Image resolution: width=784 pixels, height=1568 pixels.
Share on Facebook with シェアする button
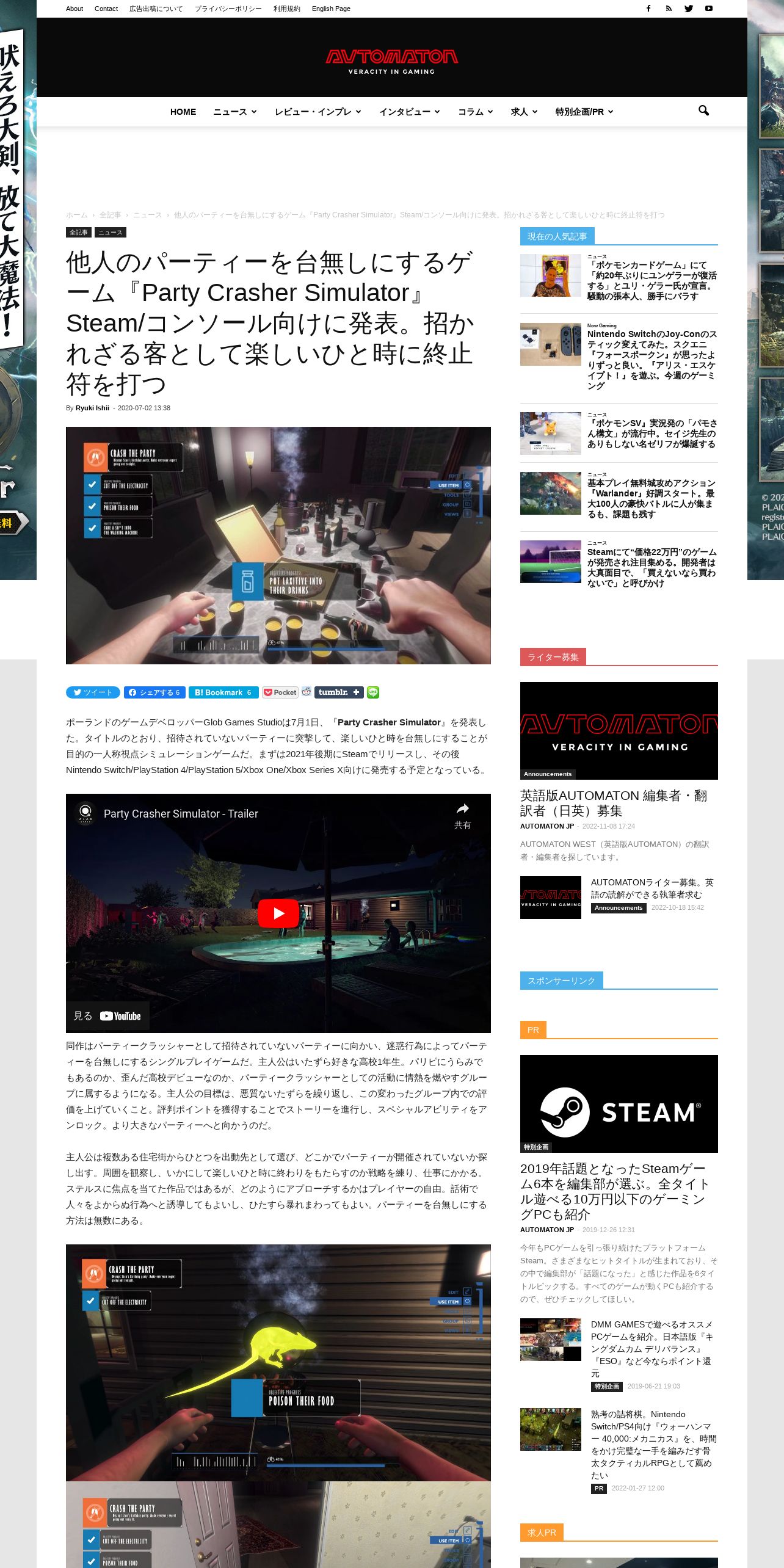point(154,692)
